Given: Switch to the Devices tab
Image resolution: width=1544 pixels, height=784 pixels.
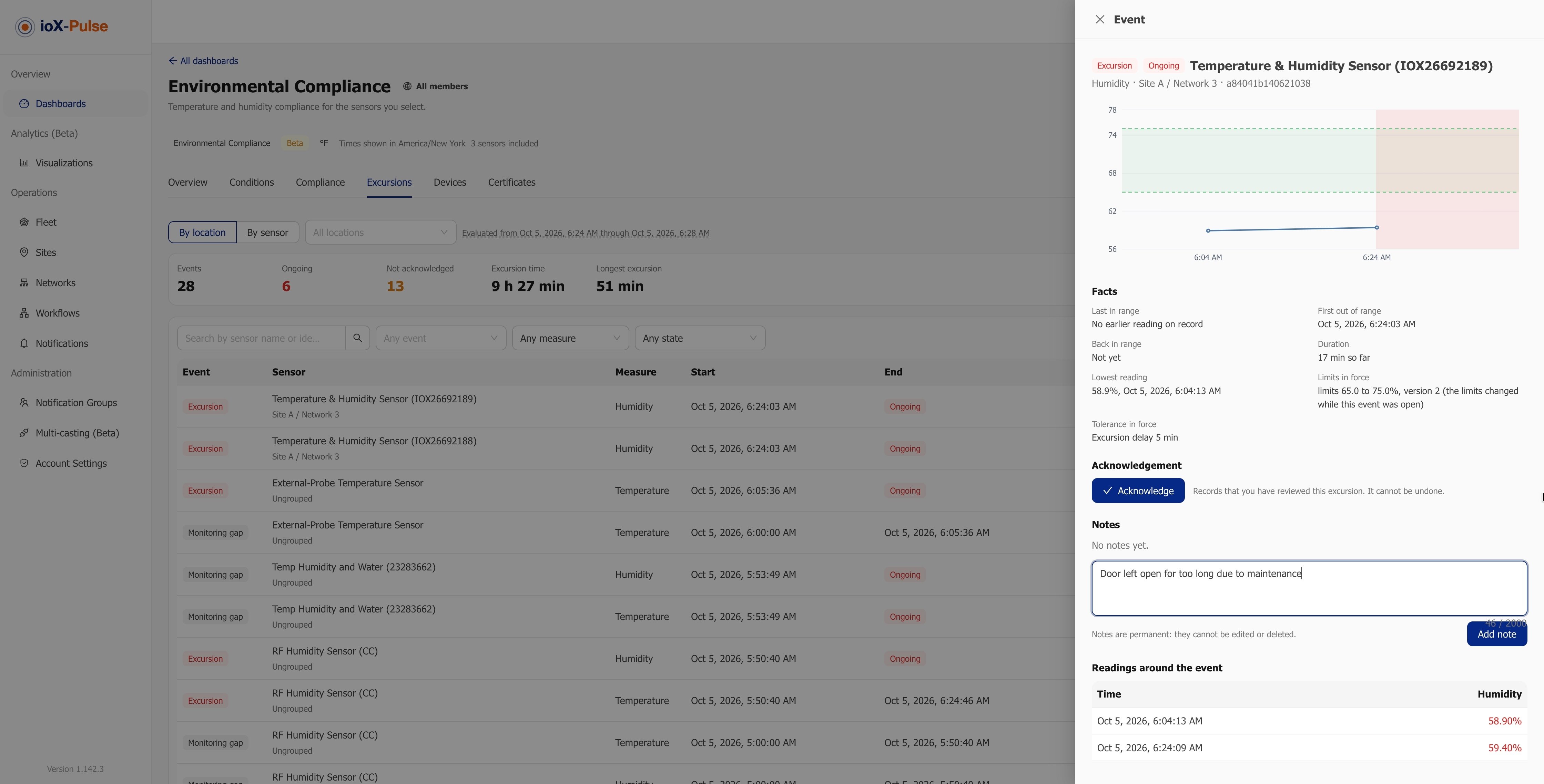Looking at the screenshot, I should [449, 182].
